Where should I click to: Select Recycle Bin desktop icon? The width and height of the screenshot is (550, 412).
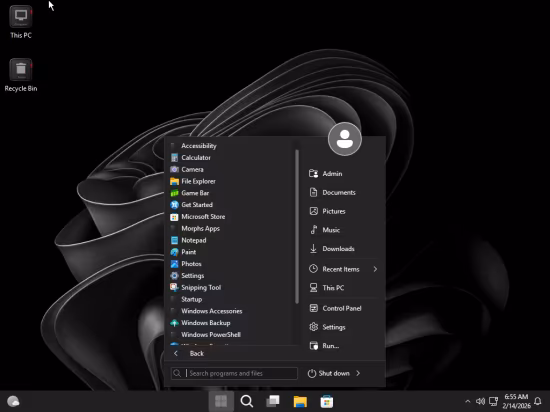21,75
